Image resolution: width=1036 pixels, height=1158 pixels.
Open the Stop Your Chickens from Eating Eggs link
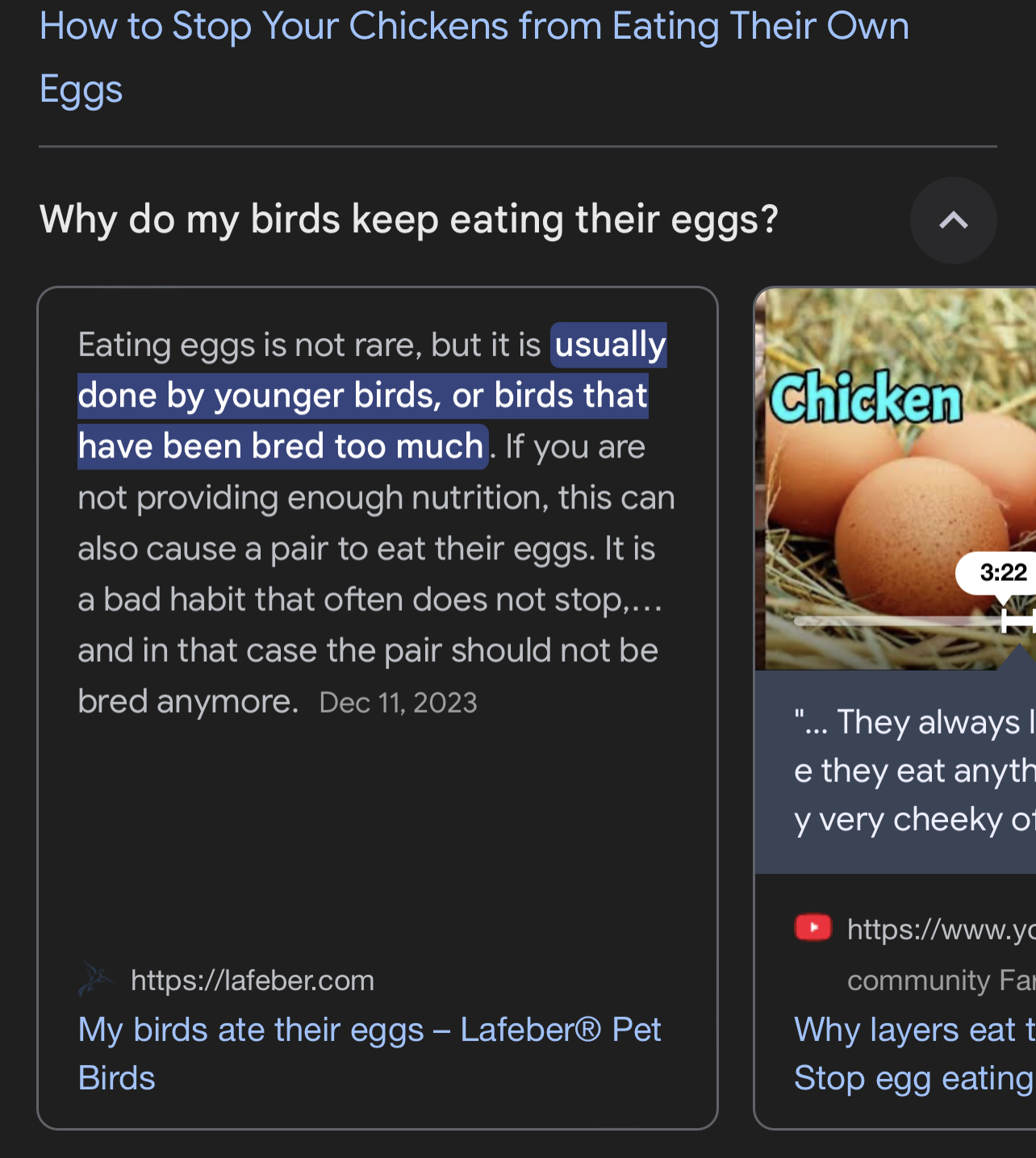coord(474,56)
